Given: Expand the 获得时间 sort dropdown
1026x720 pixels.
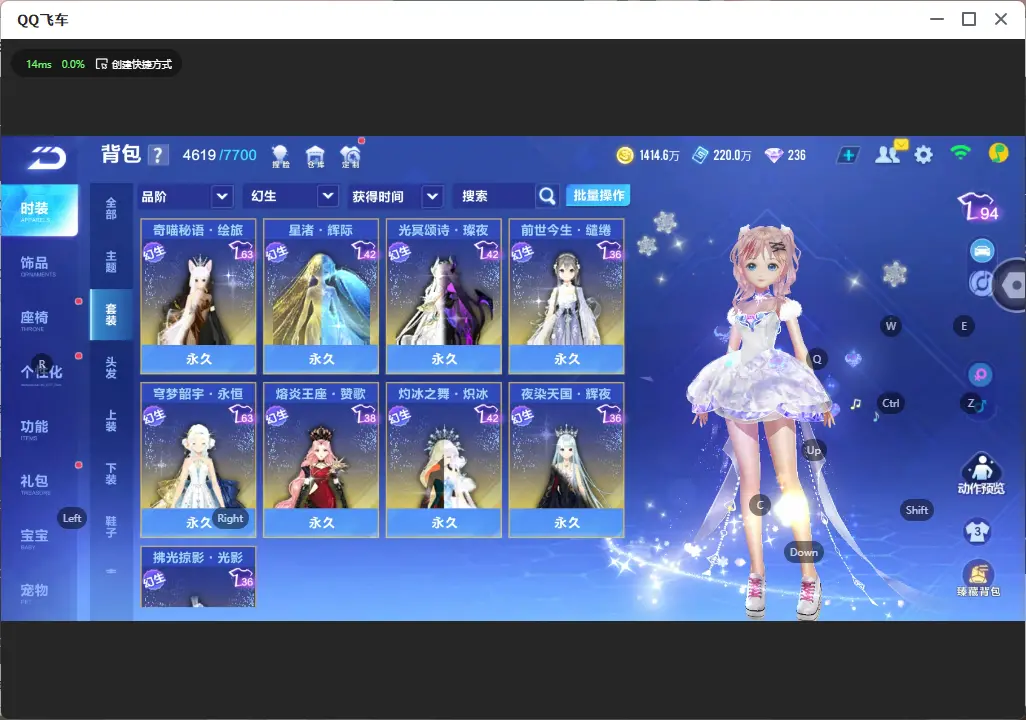Looking at the screenshot, I should 395,196.
